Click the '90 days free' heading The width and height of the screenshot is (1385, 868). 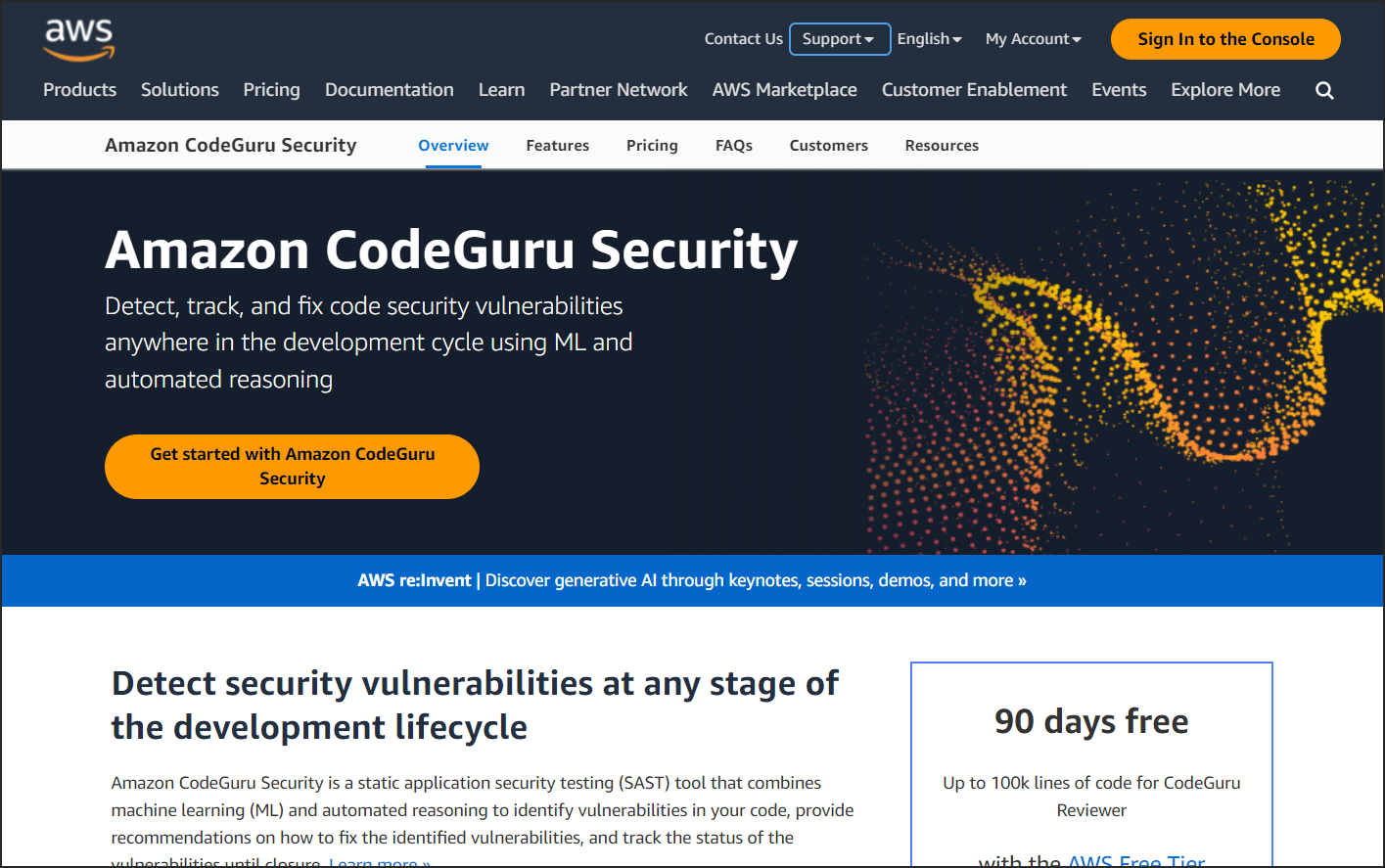(x=1091, y=721)
